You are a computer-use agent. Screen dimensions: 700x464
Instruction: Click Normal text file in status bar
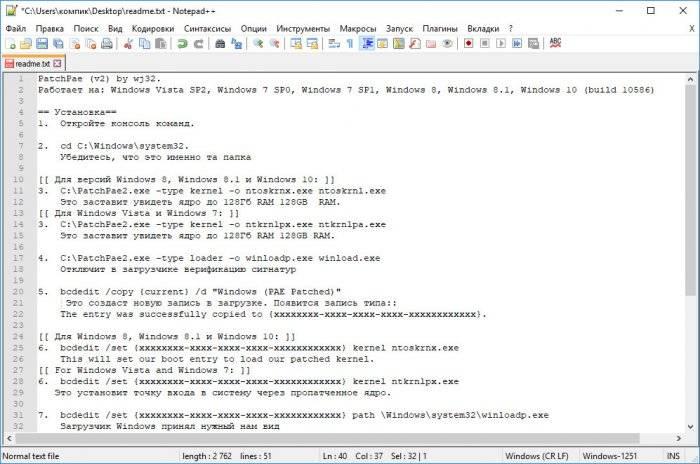[31, 456]
